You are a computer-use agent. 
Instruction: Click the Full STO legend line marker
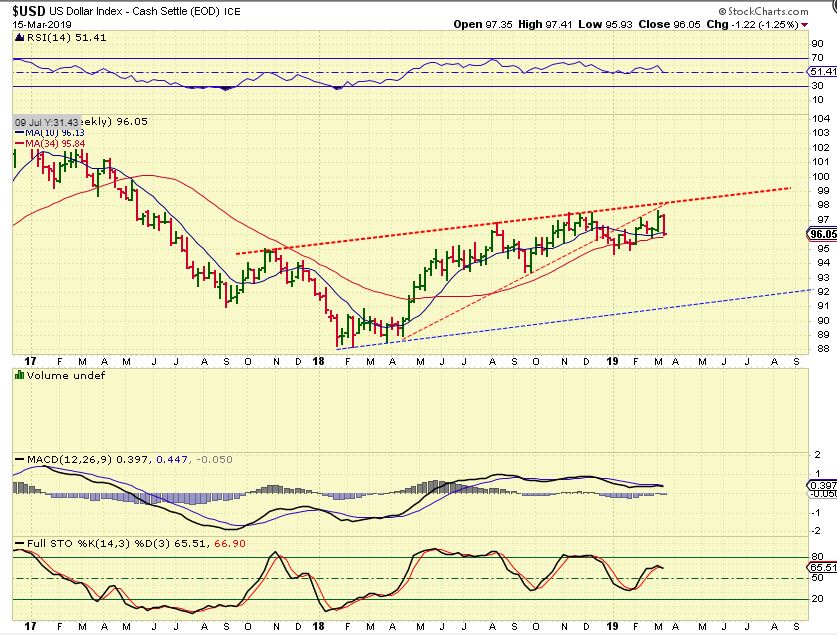(x=19, y=544)
